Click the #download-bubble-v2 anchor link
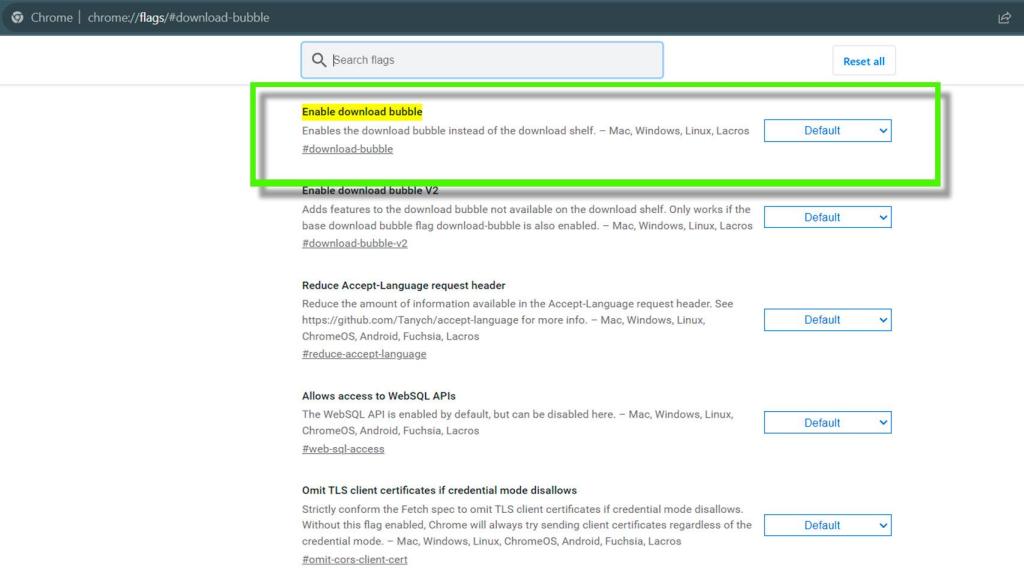 click(x=355, y=243)
